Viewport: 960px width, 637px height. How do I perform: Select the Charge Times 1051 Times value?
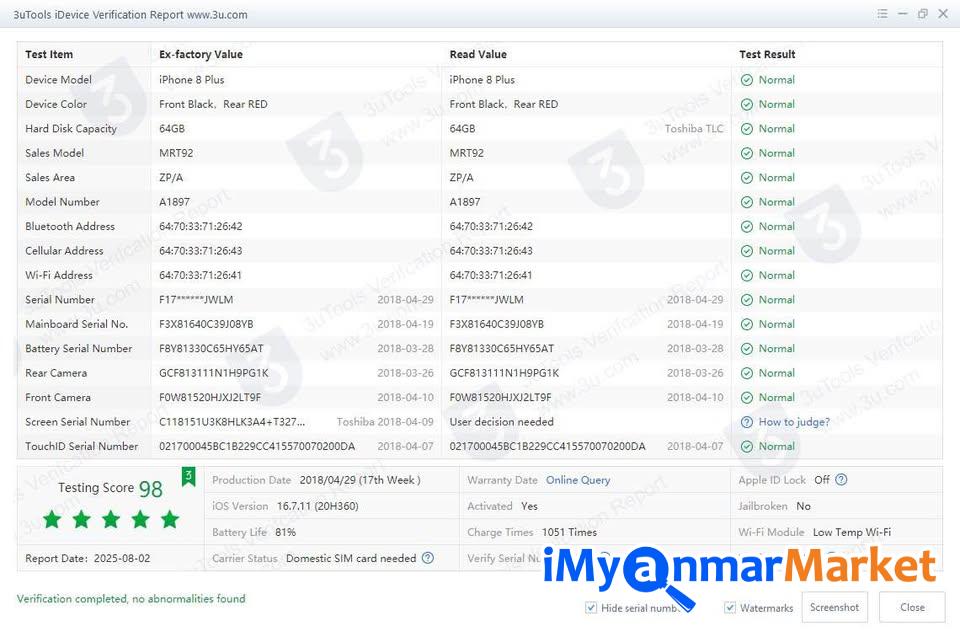[x=569, y=532]
